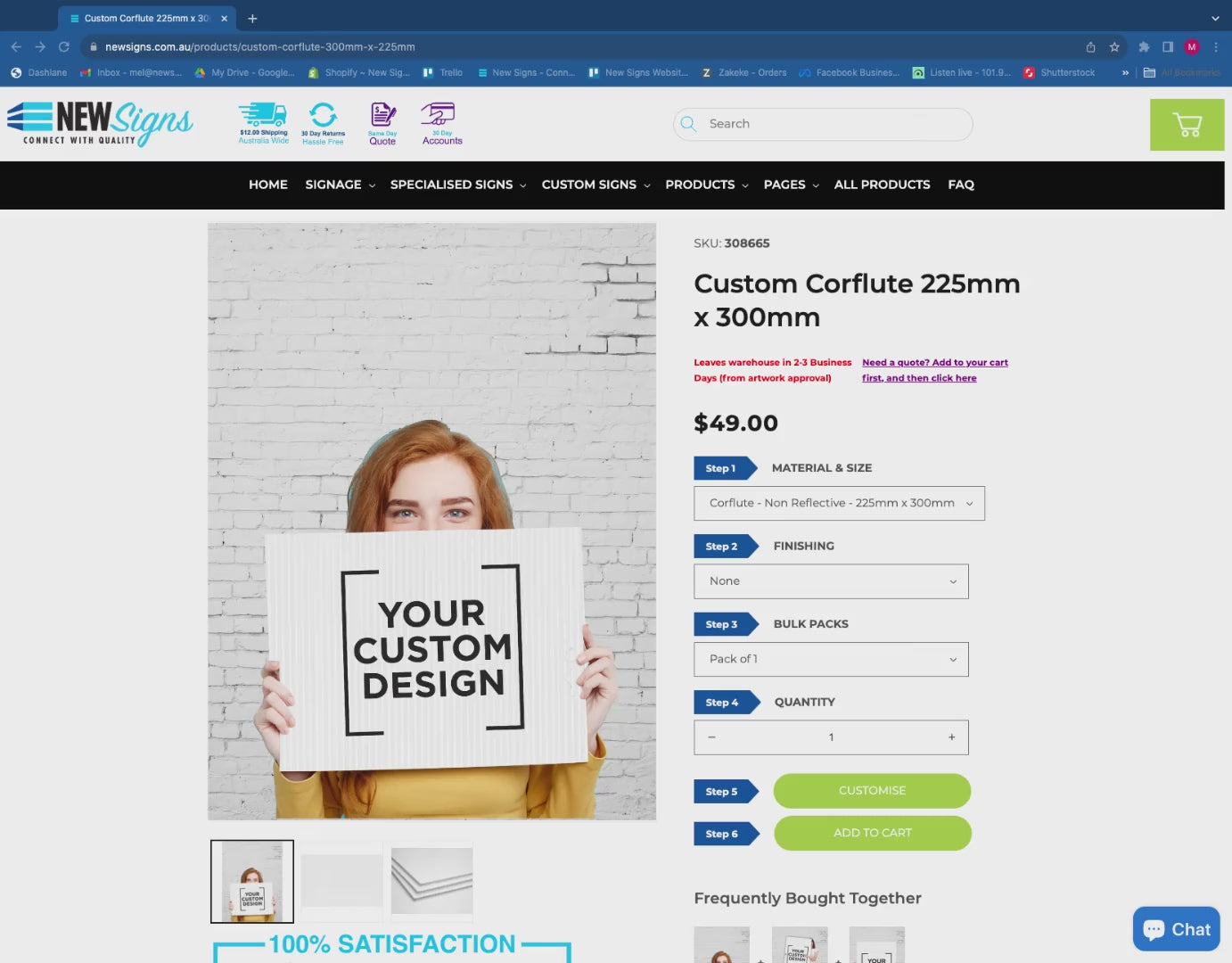The height and width of the screenshot is (963, 1232).
Task: Open the Listen live bookmark
Action: (x=962, y=72)
